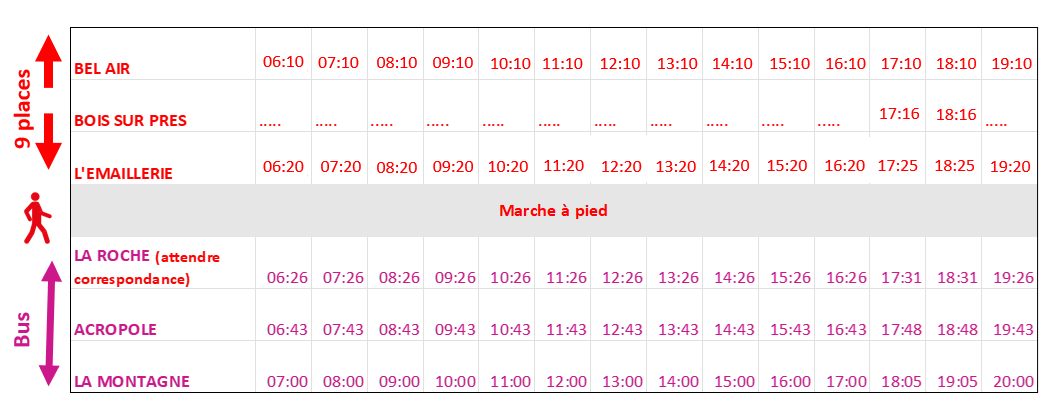Select the '9 places' vertical label
The image size is (1062, 404).
tap(24, 102)
